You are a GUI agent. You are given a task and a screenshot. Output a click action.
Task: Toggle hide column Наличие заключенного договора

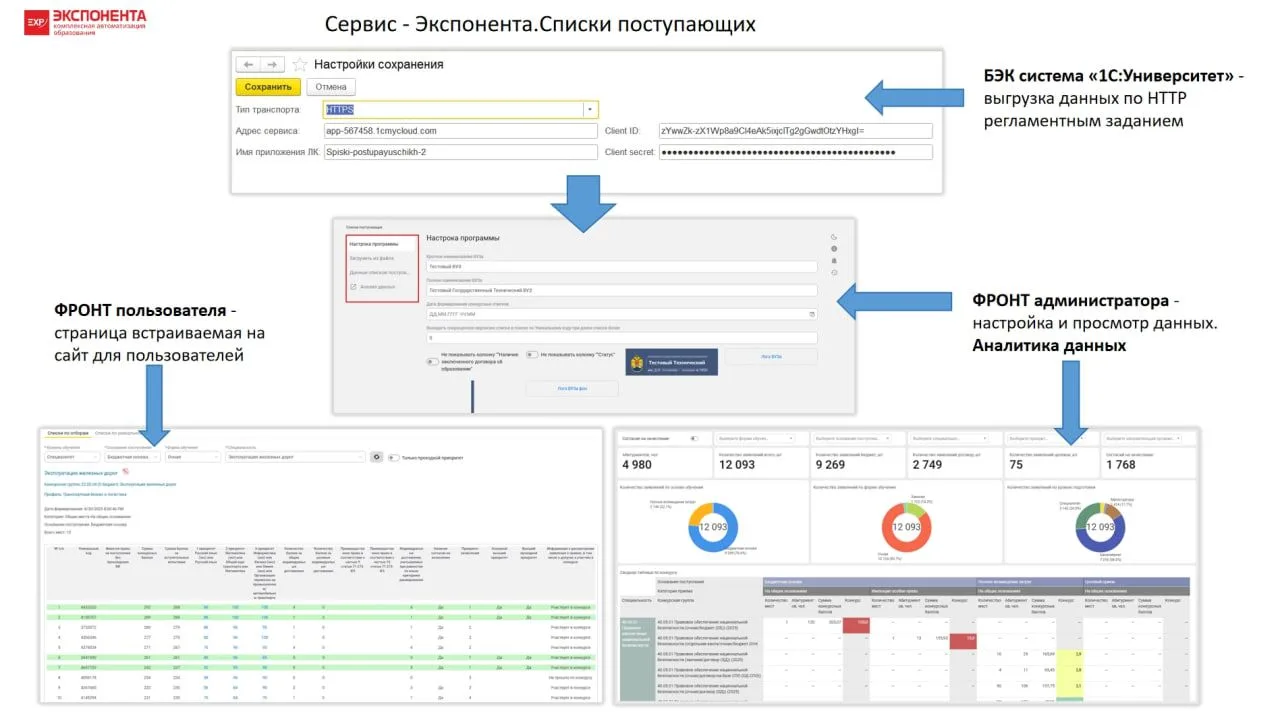pyautogui.click(x=432, y=362)
